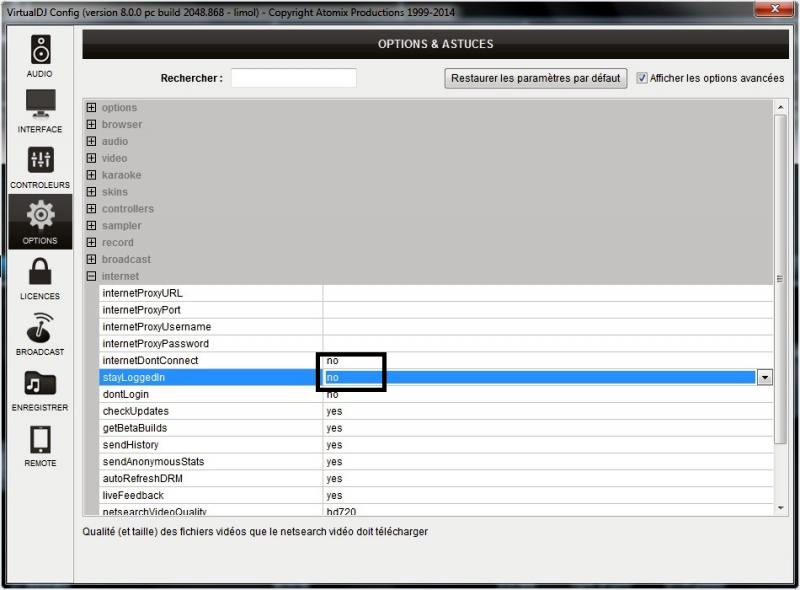Select the stayLoggedIn setting name
Viewport: 800px width, 590px height.
click(x=134, y=377)
